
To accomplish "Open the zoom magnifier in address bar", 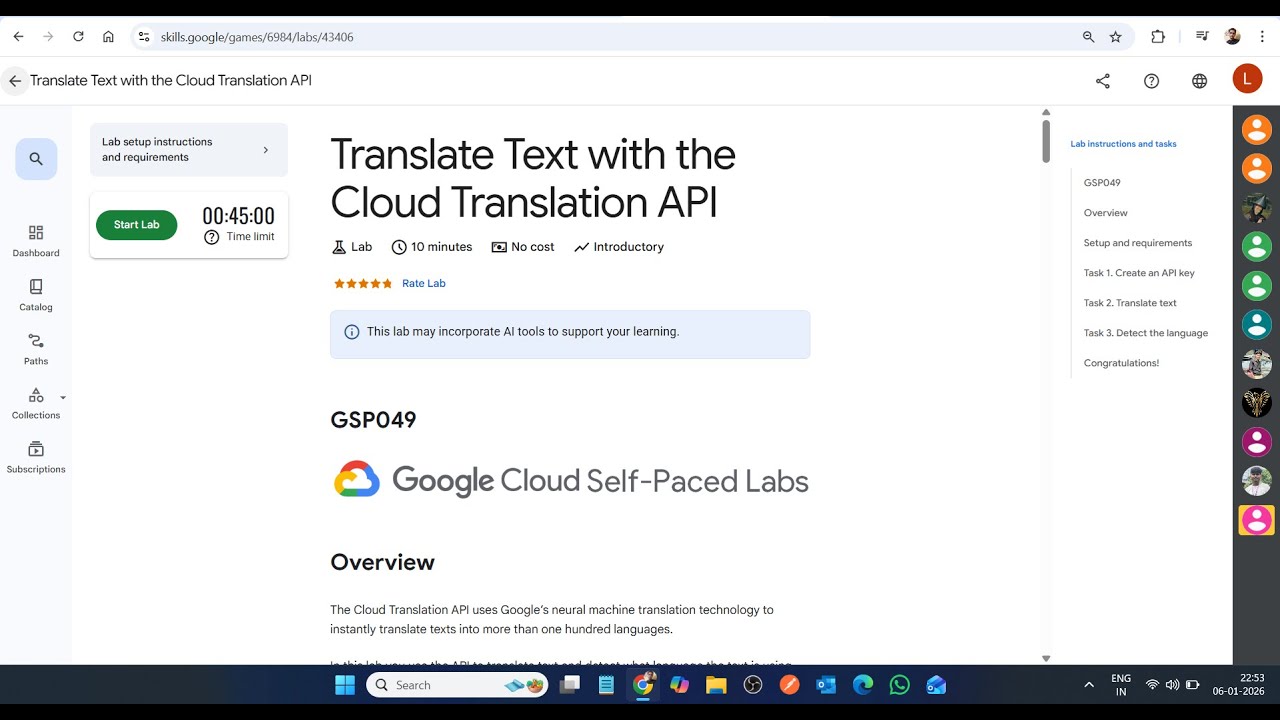I will point(1089,37).
